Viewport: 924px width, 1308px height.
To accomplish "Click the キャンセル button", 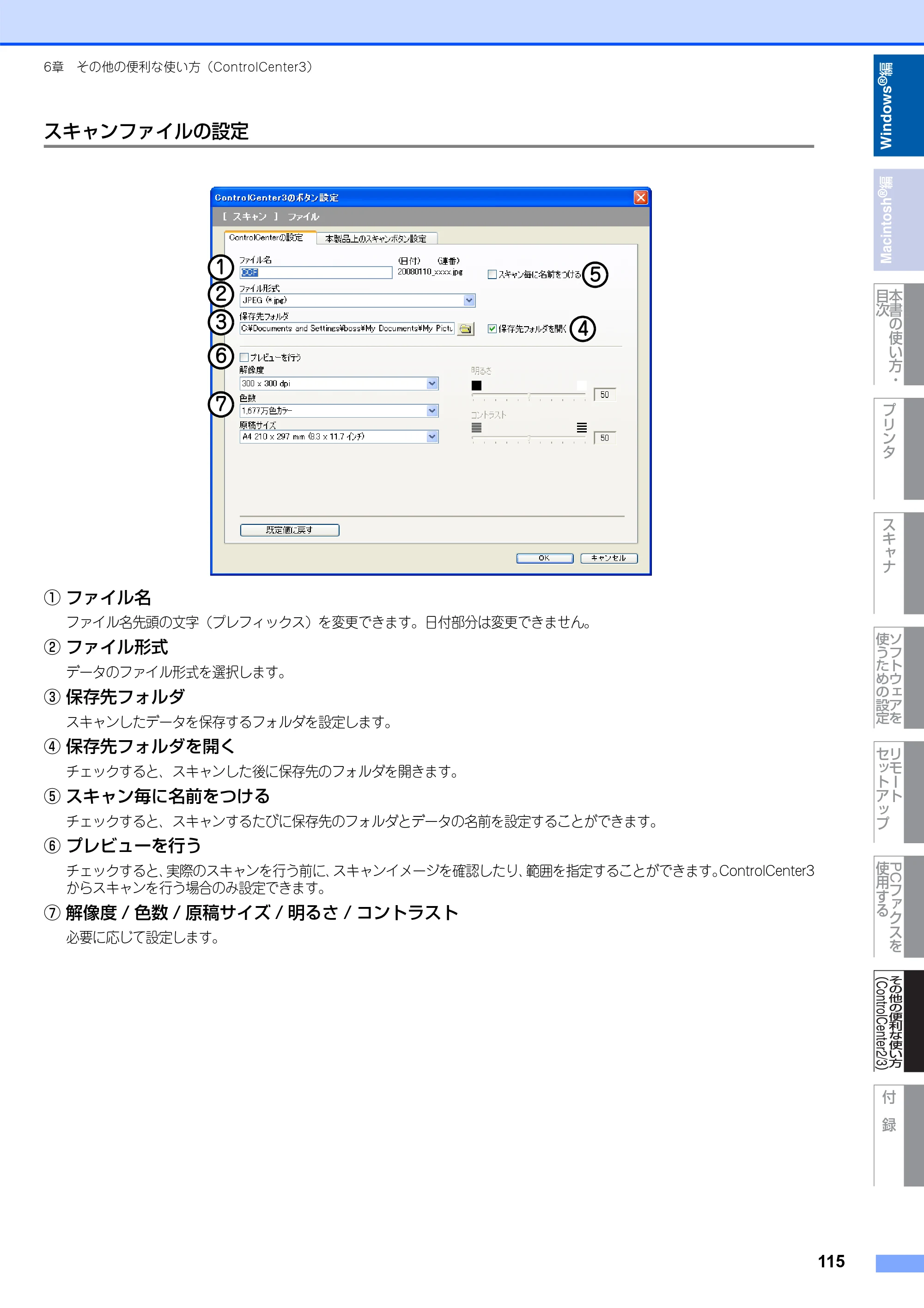I will [609, 558].
